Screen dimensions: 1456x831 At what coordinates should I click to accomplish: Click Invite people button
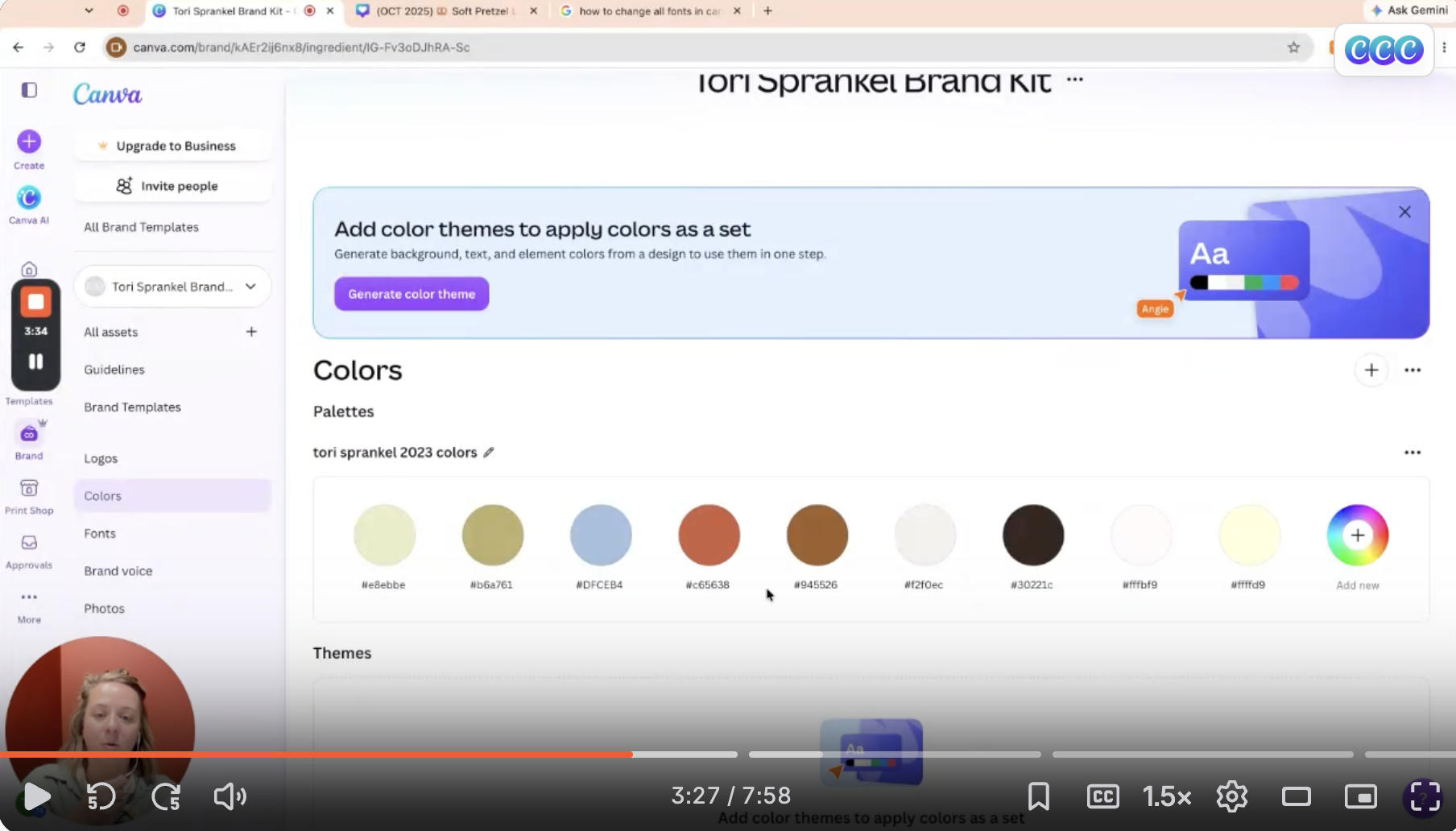click(172, 186)
